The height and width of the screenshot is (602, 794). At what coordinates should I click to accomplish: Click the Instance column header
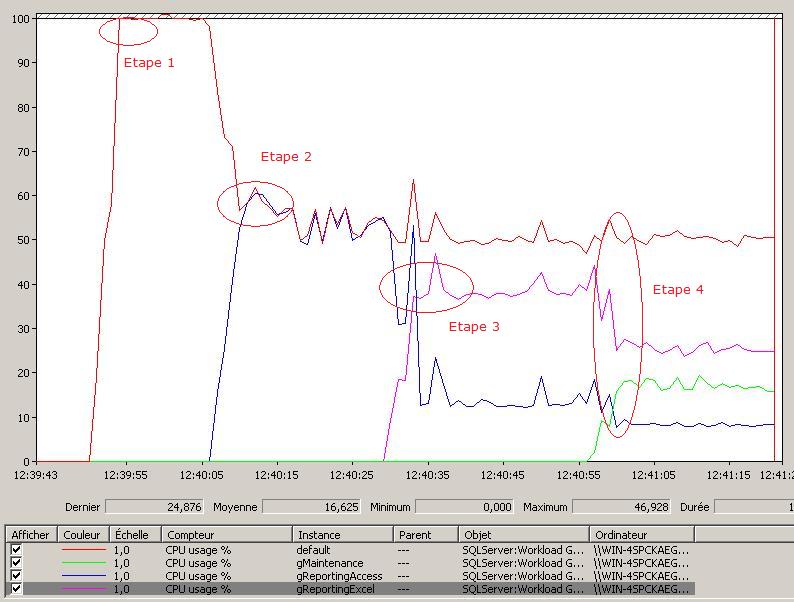coord(342,535)
